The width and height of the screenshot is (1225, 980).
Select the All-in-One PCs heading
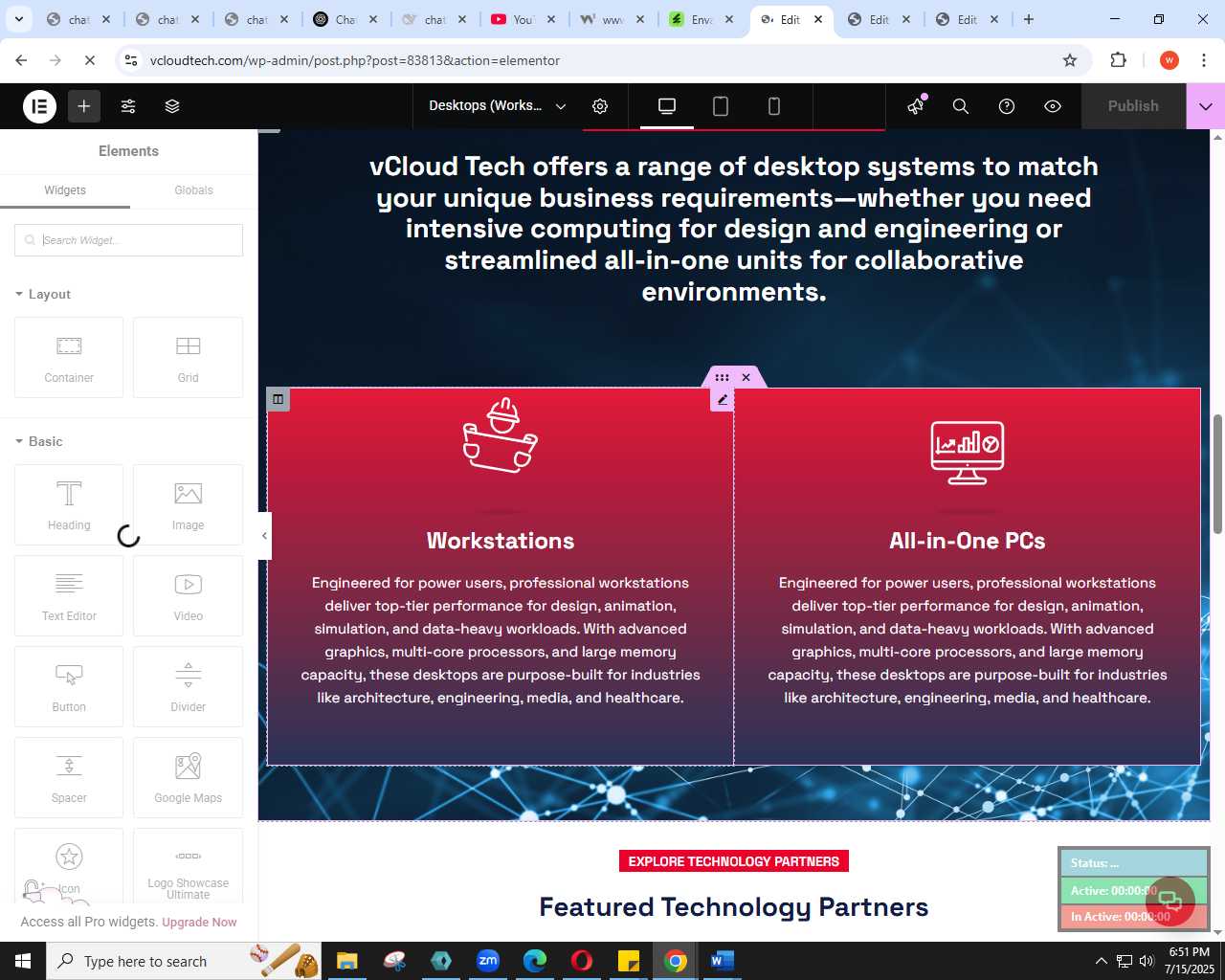(x=968, y=541)
